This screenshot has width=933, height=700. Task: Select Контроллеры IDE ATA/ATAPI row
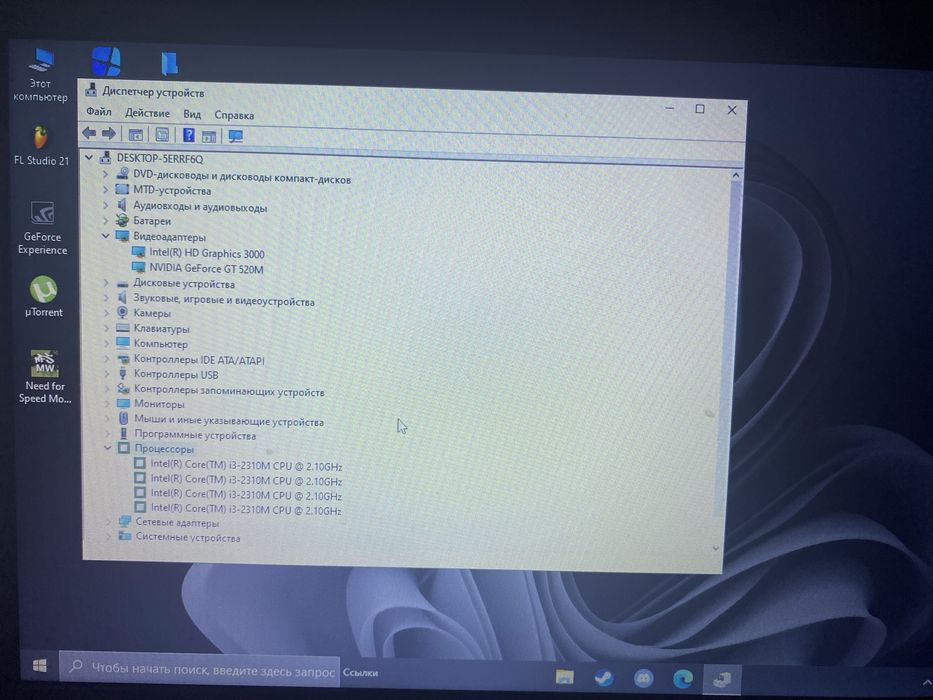tap(191, 360)
